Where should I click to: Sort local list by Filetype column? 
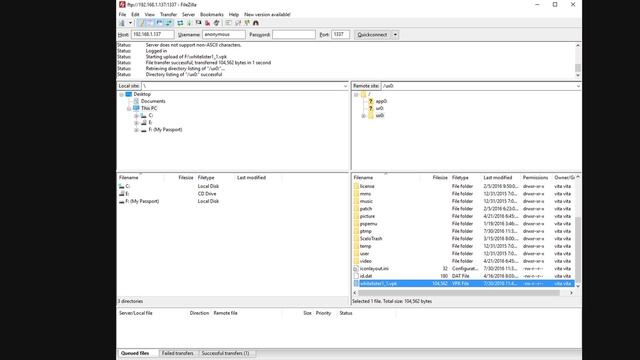coord(206,178)
